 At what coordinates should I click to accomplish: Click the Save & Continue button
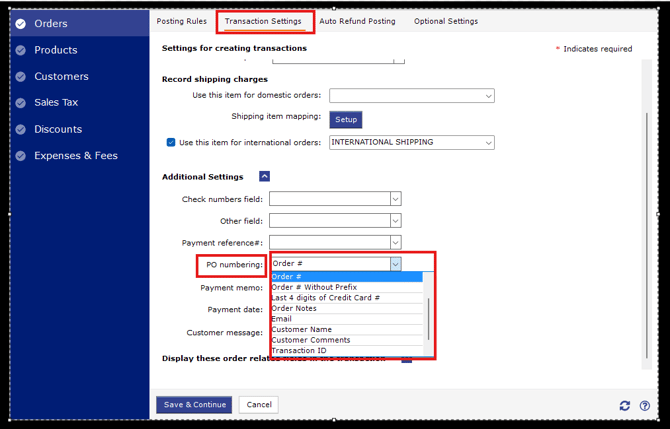click(x=194, y=405)
